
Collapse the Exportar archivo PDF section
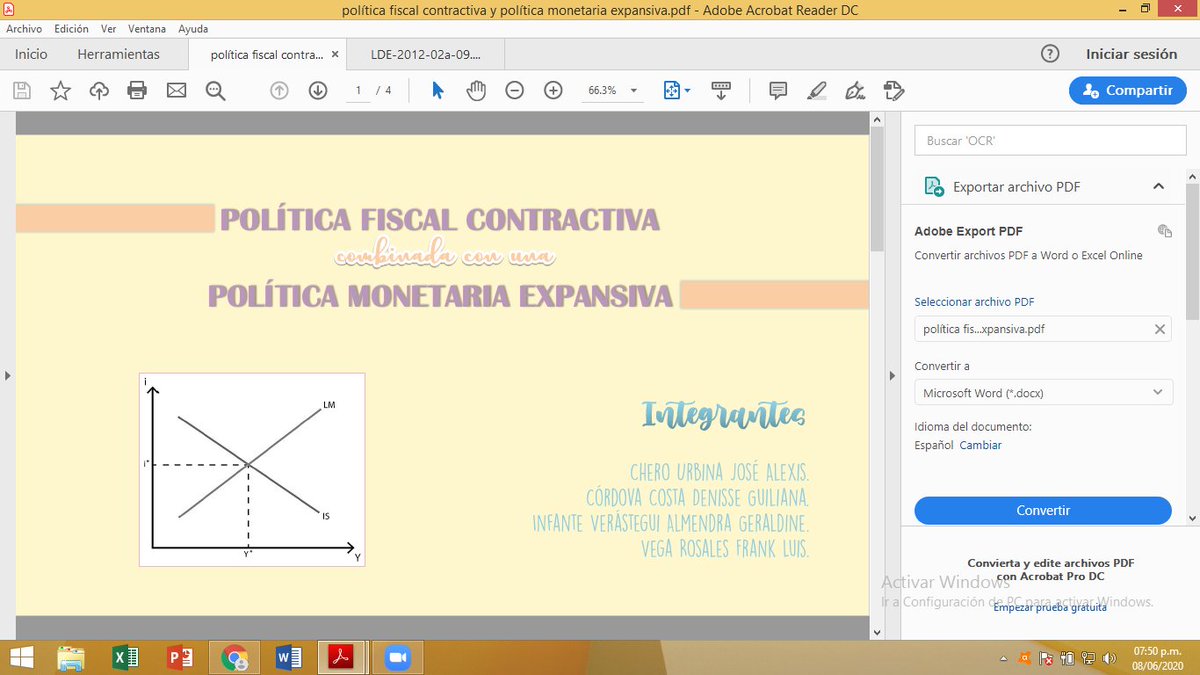pos(1158,186)
